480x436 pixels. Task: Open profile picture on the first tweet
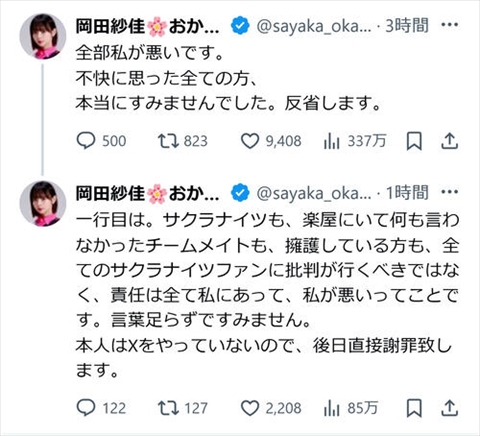pos(43,37)
